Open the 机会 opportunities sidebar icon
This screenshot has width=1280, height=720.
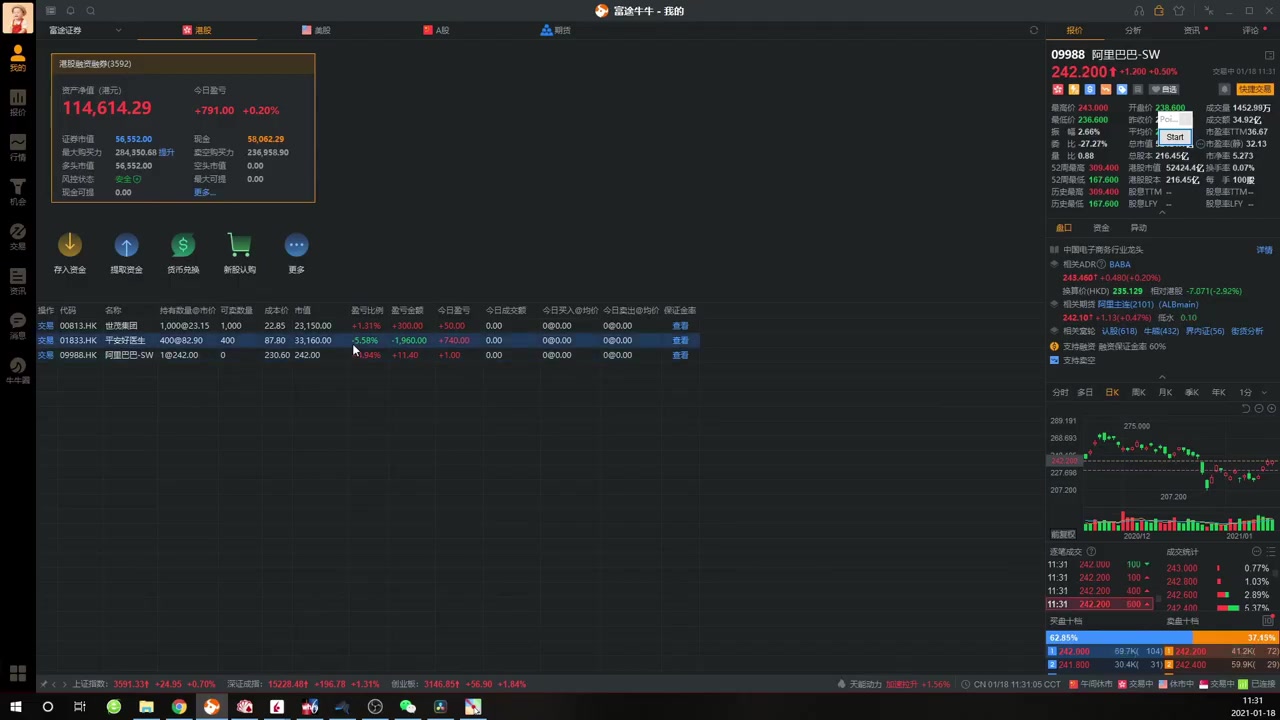coord(17,192)
